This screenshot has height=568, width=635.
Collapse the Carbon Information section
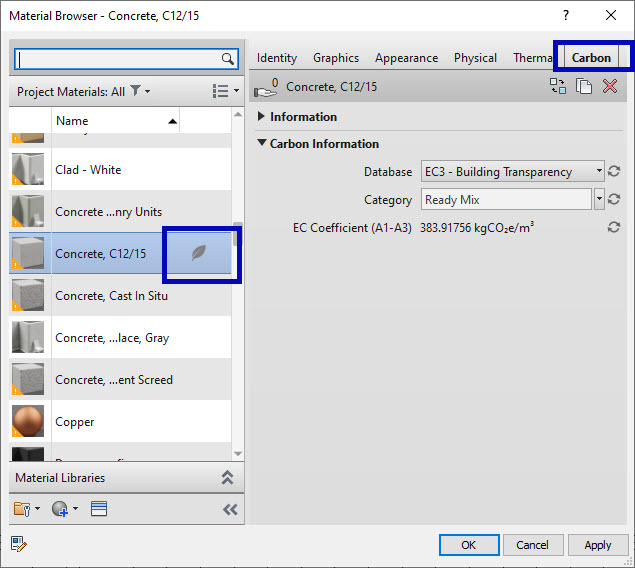pyautogui.click(x=262, y=143)
